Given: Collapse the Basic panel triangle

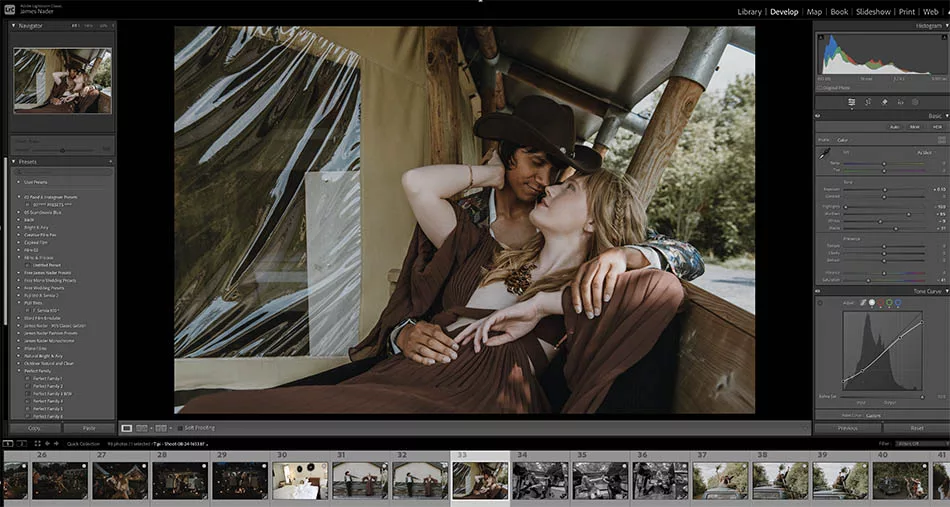Looking at the screenshot, I should tap(946, 116).
